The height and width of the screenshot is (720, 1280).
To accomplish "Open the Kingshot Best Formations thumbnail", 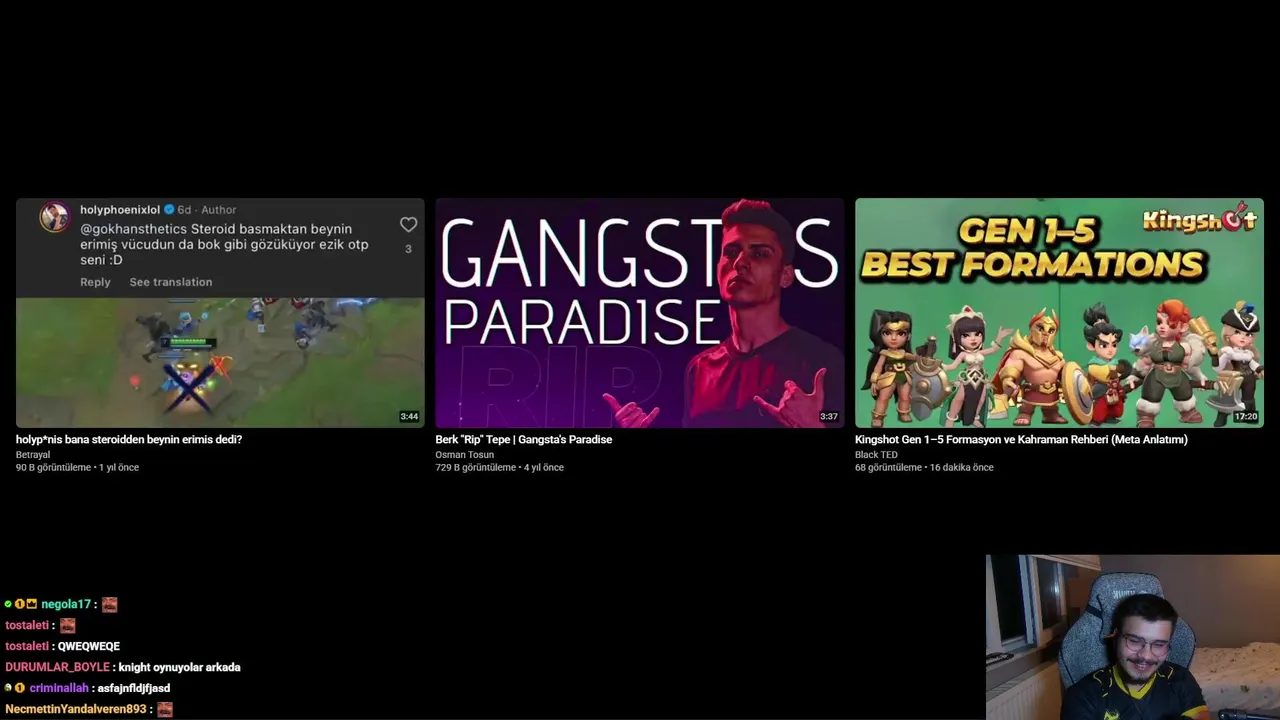I will (1059, 313).
